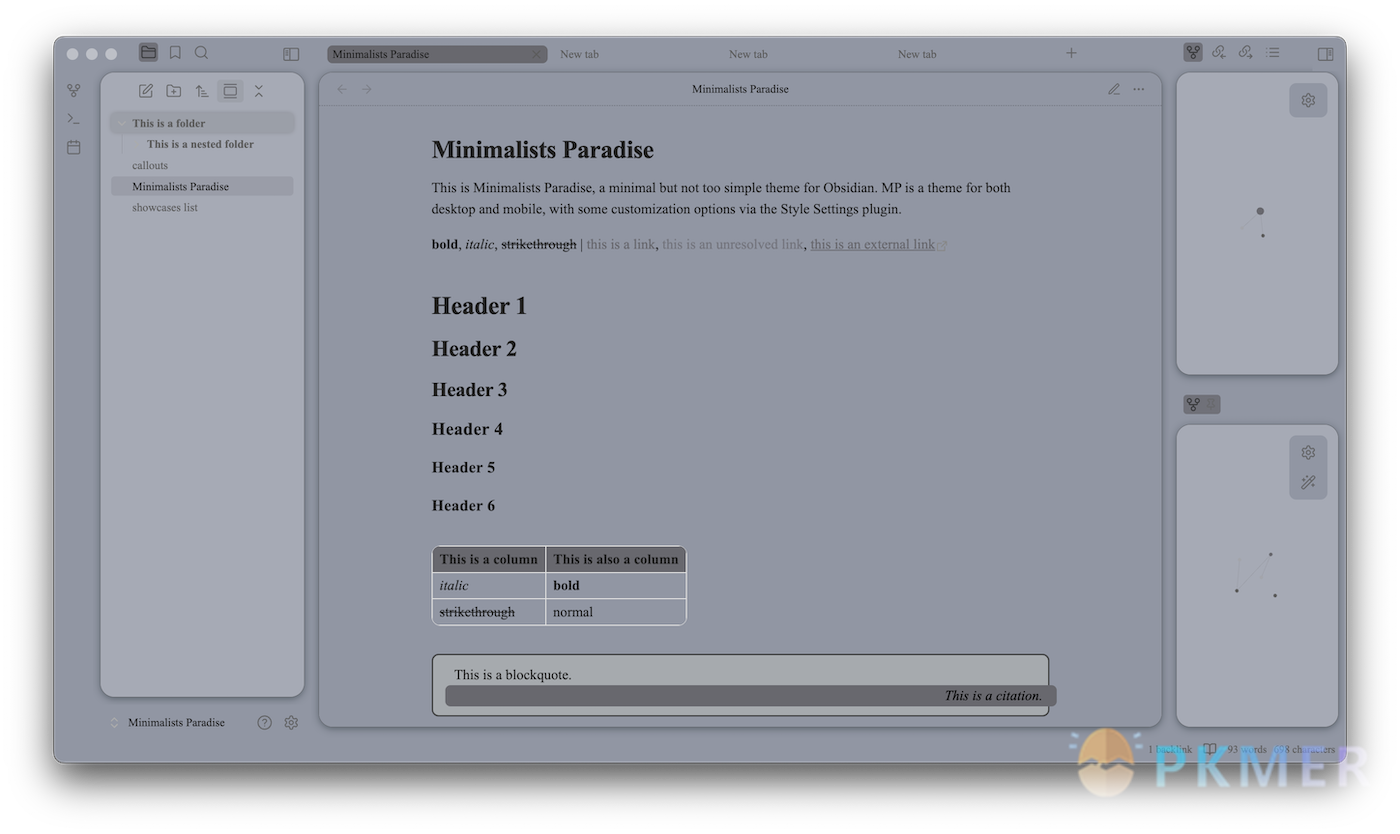Screen dimensions: 1400x834
Task: Open the command palette terminal icon
Action: pos(73,118)
